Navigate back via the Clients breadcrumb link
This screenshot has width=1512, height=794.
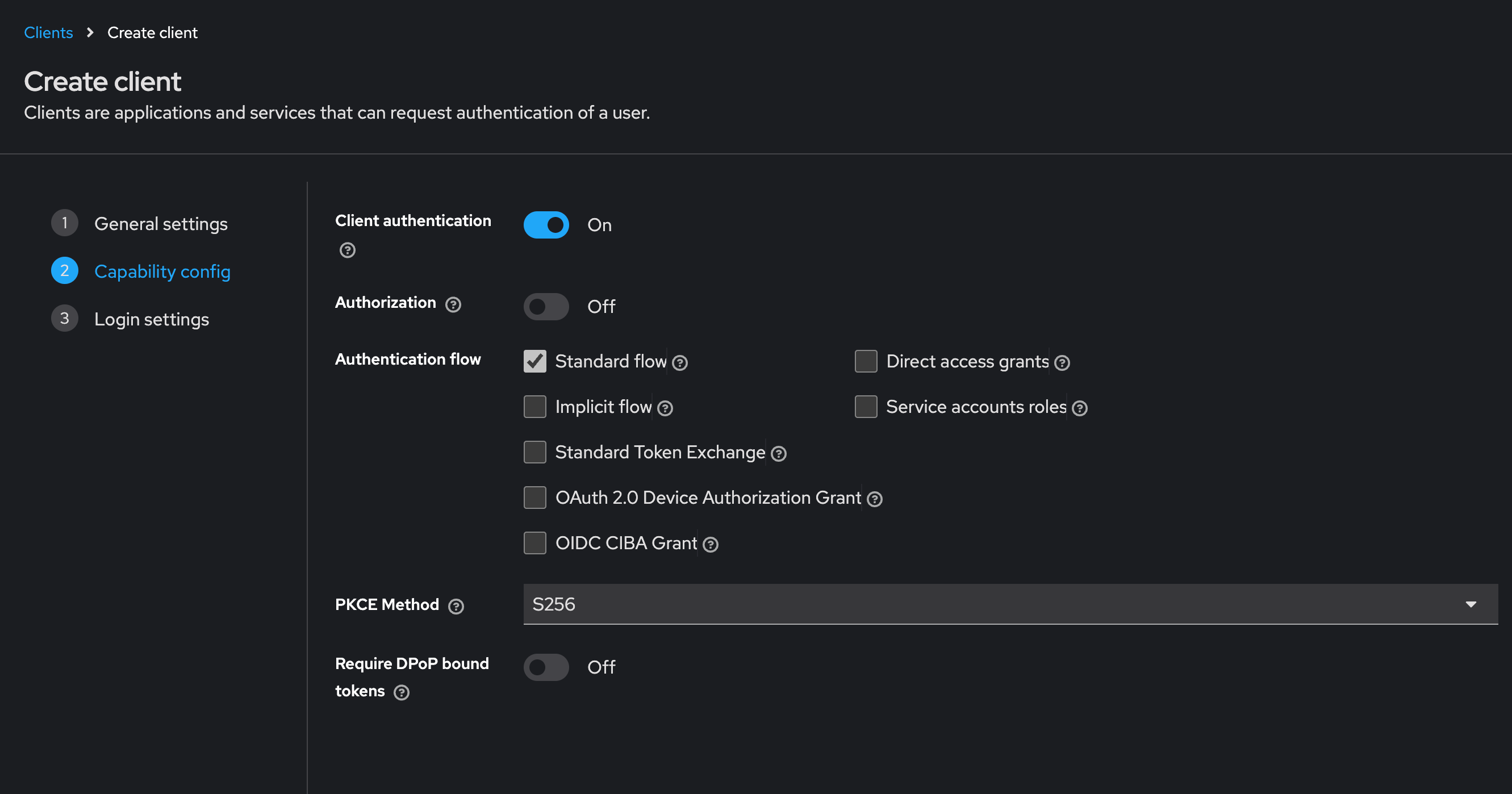48,32
